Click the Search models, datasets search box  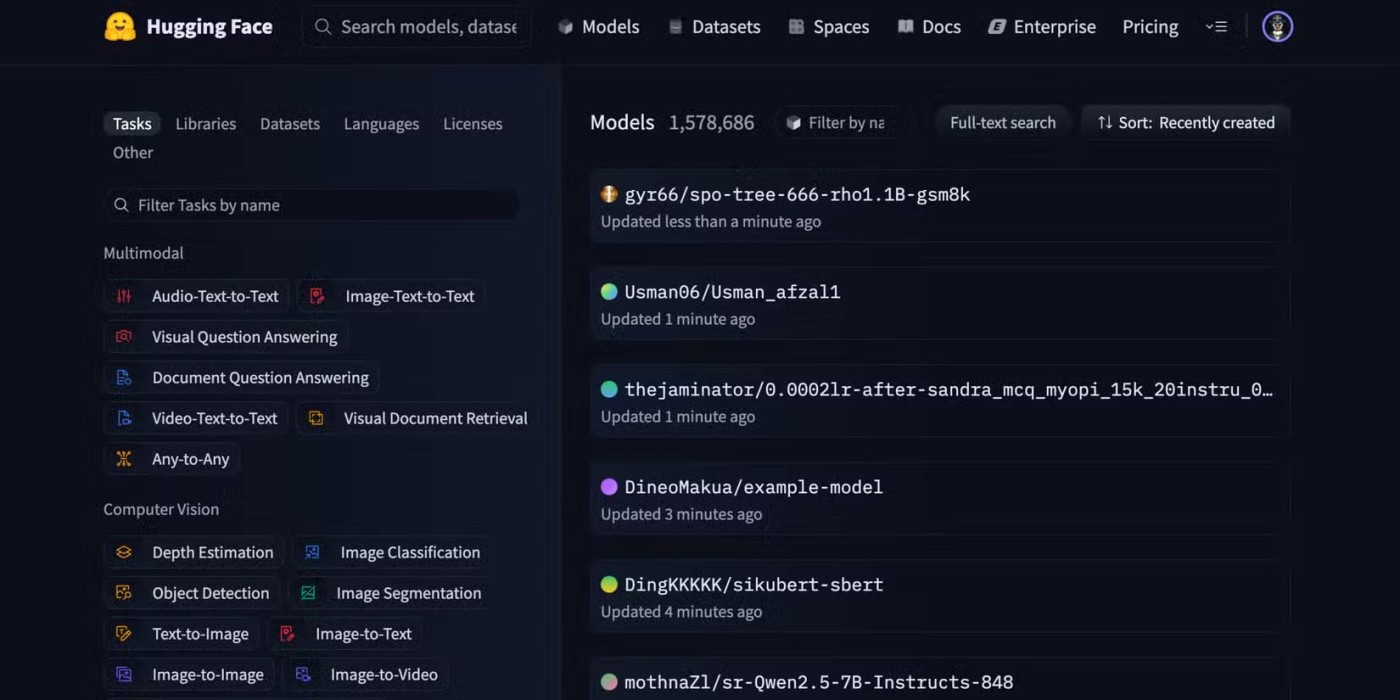427,27
